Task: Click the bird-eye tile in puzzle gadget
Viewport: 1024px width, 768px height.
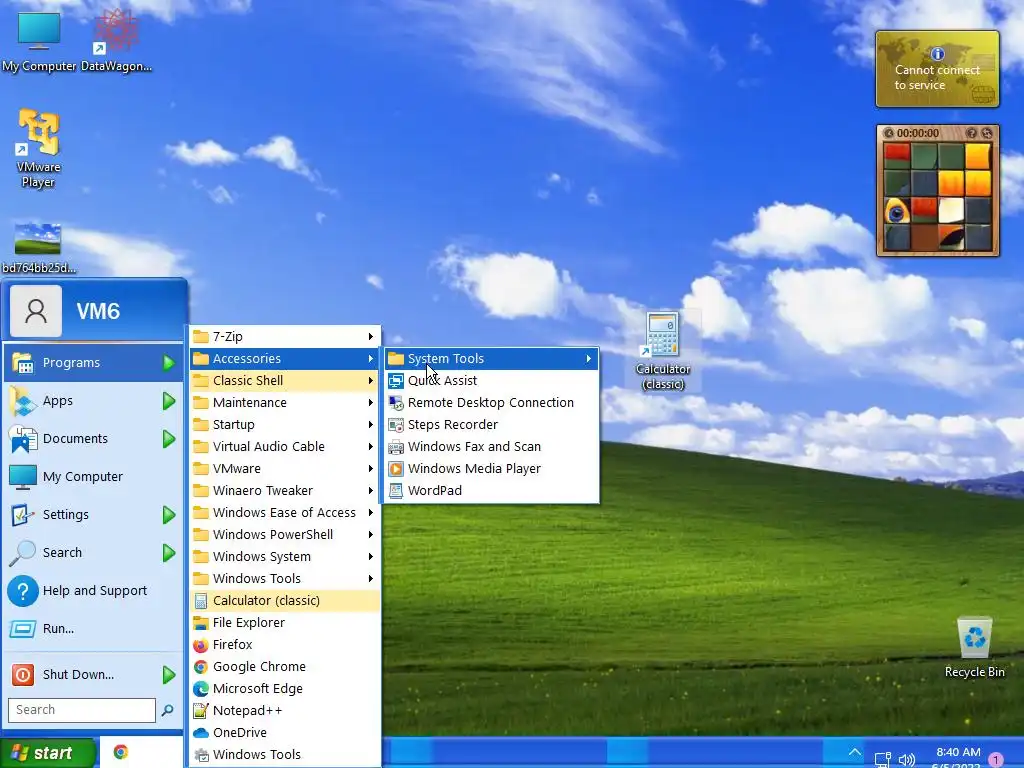Action: click(897, 211)
